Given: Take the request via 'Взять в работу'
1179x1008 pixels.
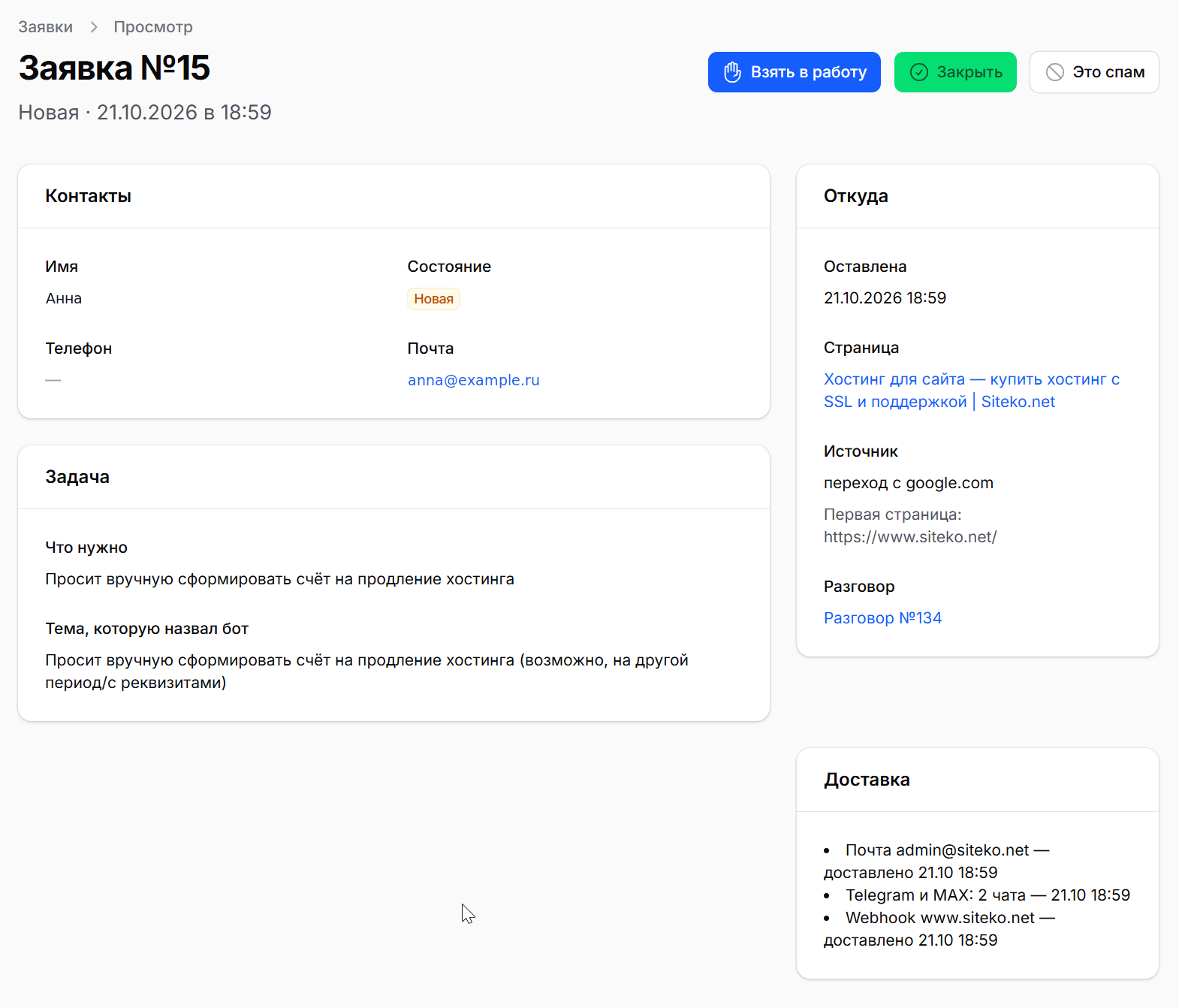Looking at the screenshot, I should 795,72.
